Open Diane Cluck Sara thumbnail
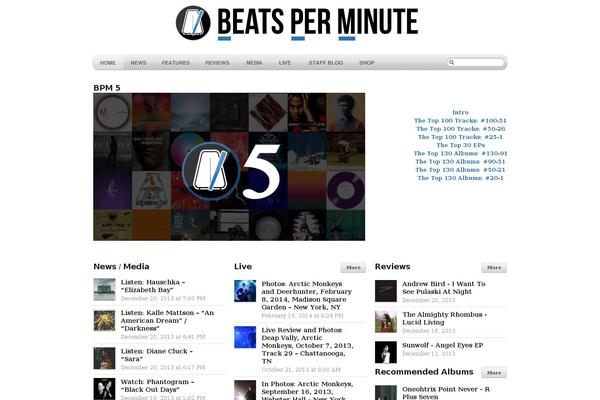The image size is (600, 400). [104, 358]
